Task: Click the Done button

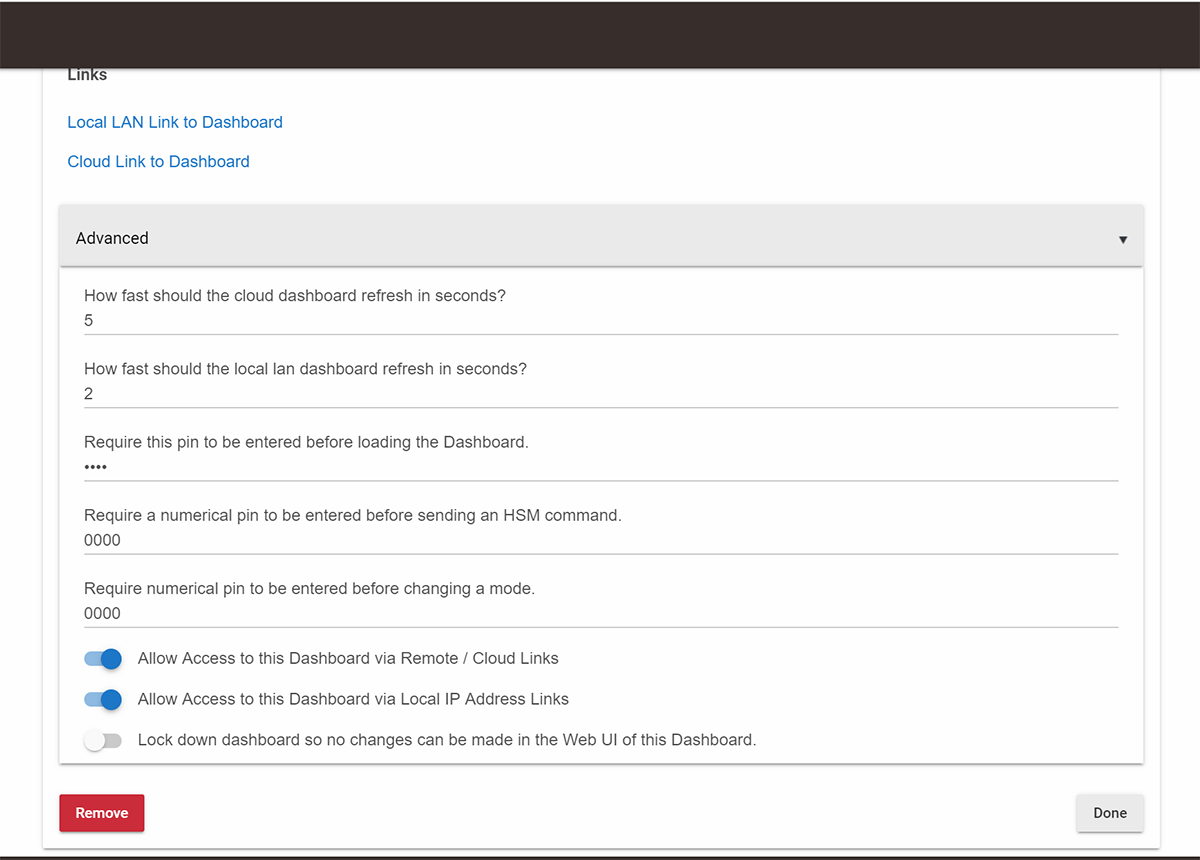Action: [x=1110, y=813]
